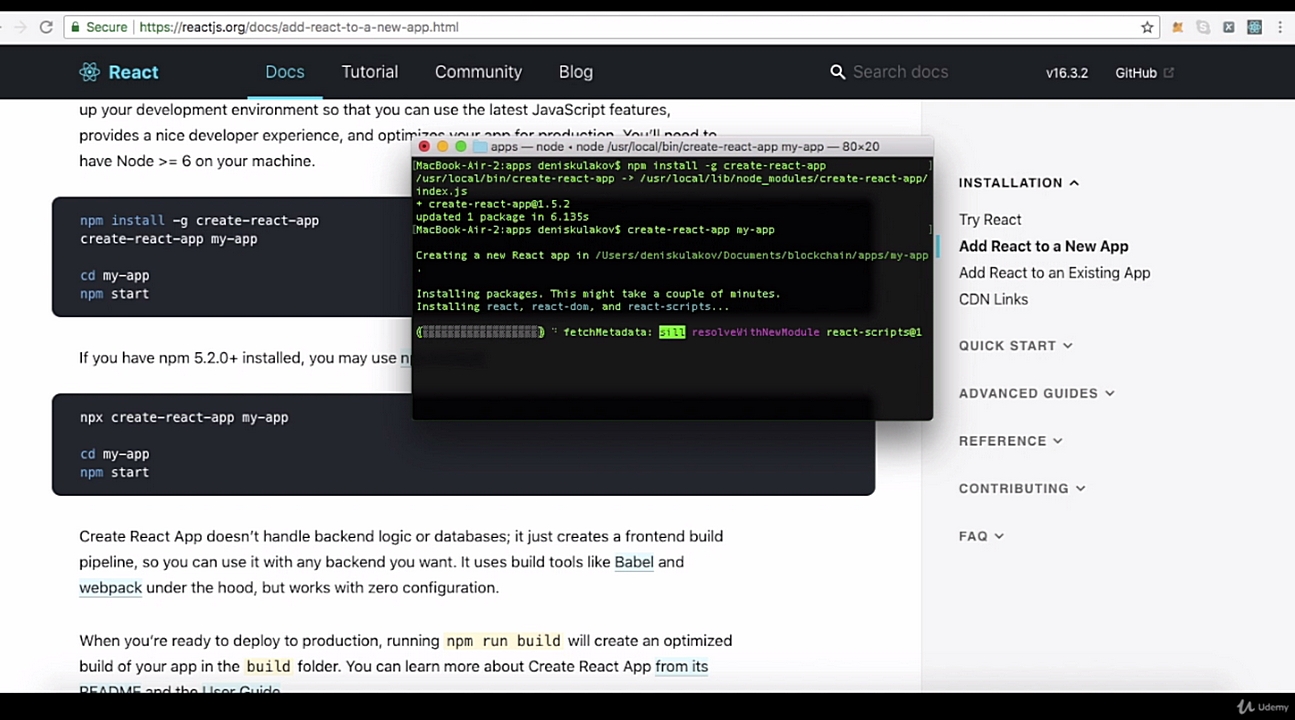Open the Try React sidebar link

[x=990, y=220]
